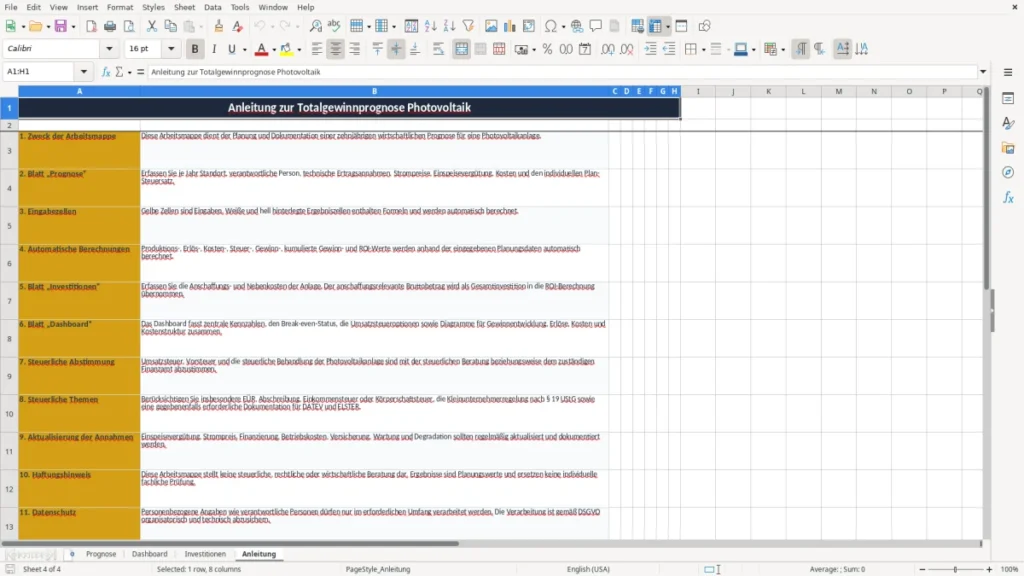This screenshot has height=576, width=1024.
Task: Toggle Align left
Action: (x=317, y=49)
